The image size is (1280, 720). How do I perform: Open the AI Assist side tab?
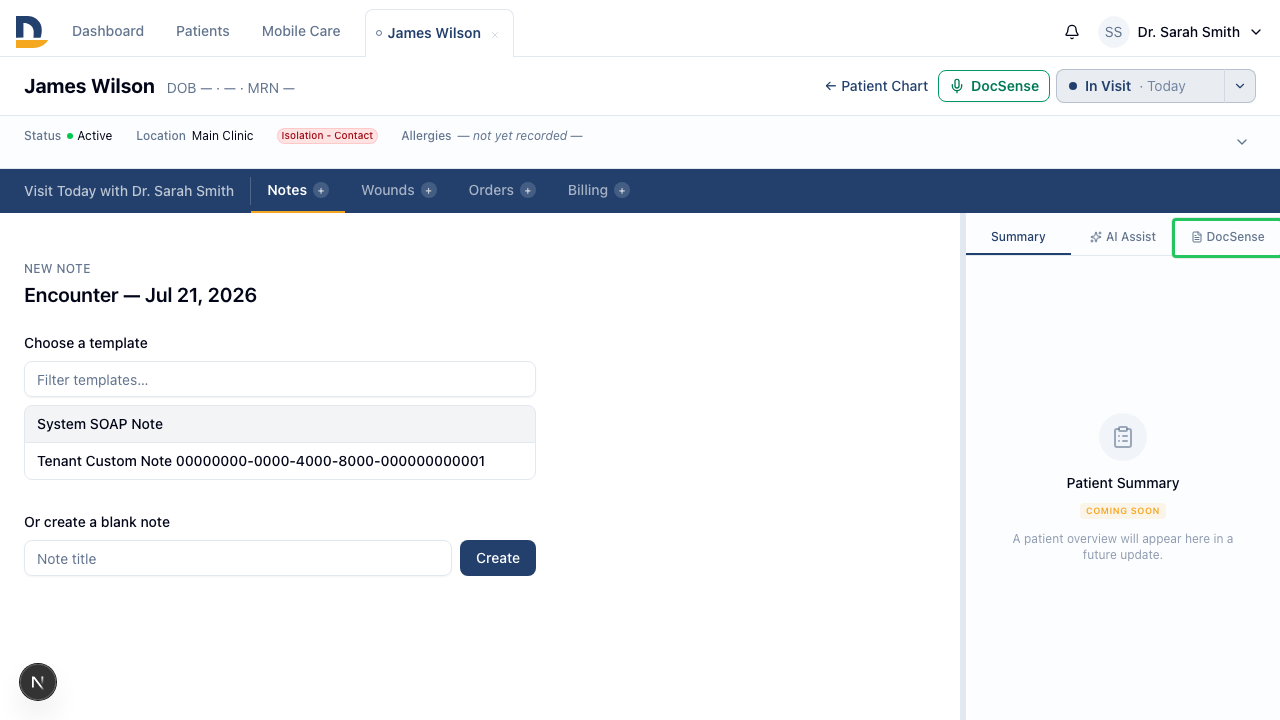(1123, 237)
